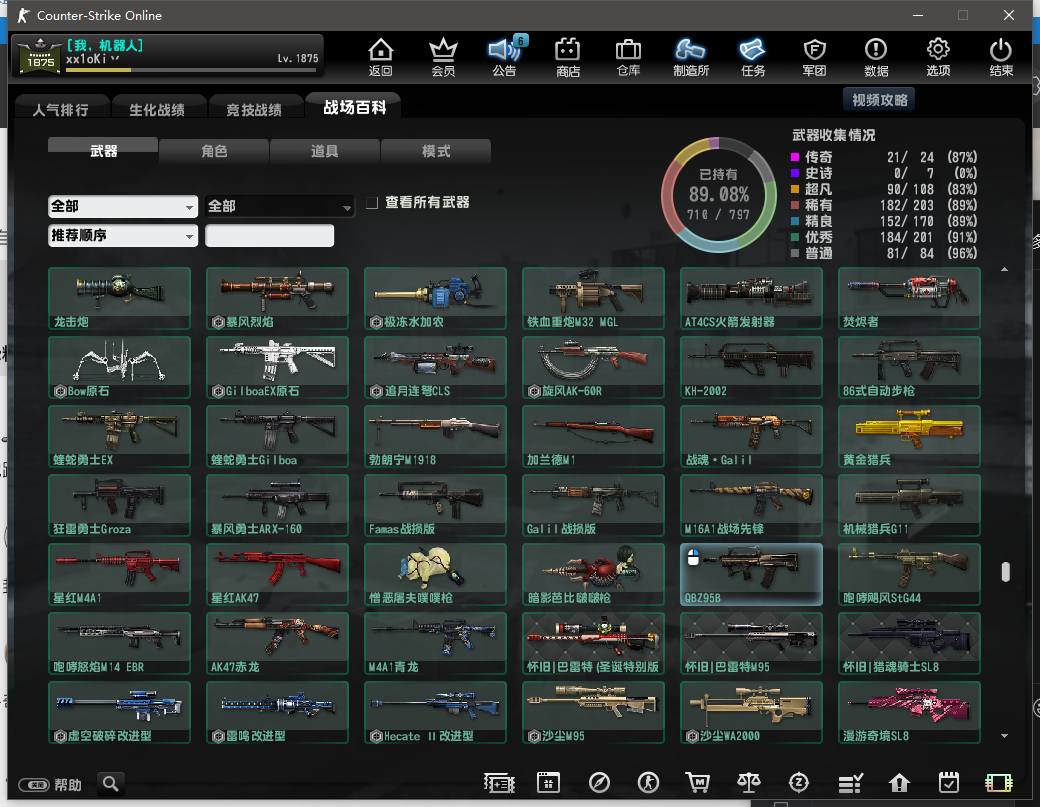Image resolution: width=1040 pixels, height=807 pixels.
Task: Select the 武器 sub-tab
Action: click(x=103, y=151)
